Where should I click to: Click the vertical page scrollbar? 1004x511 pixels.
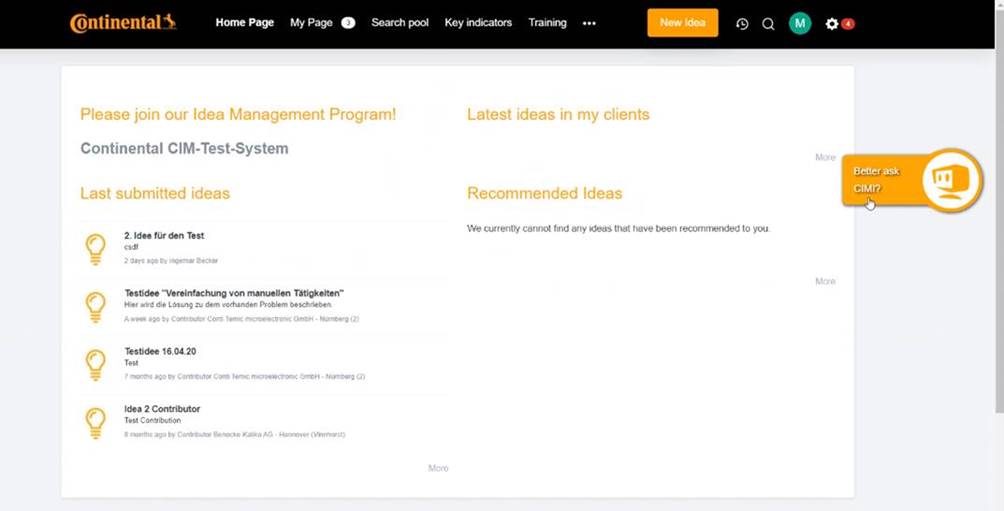point(998,230)
